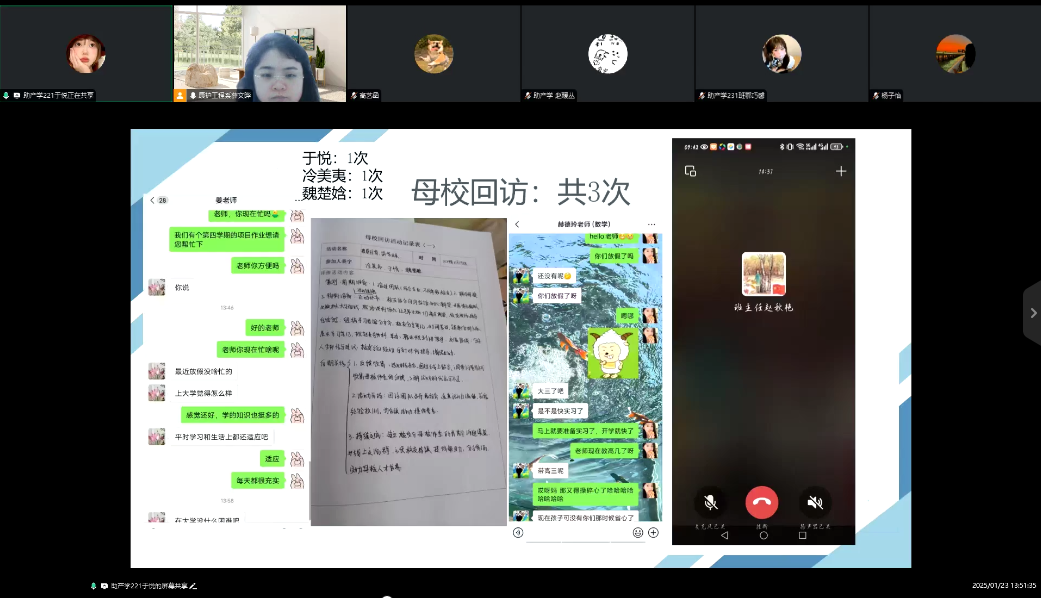
Task: Tap the plus attachment icon in chat
Action: click(653, 533)
